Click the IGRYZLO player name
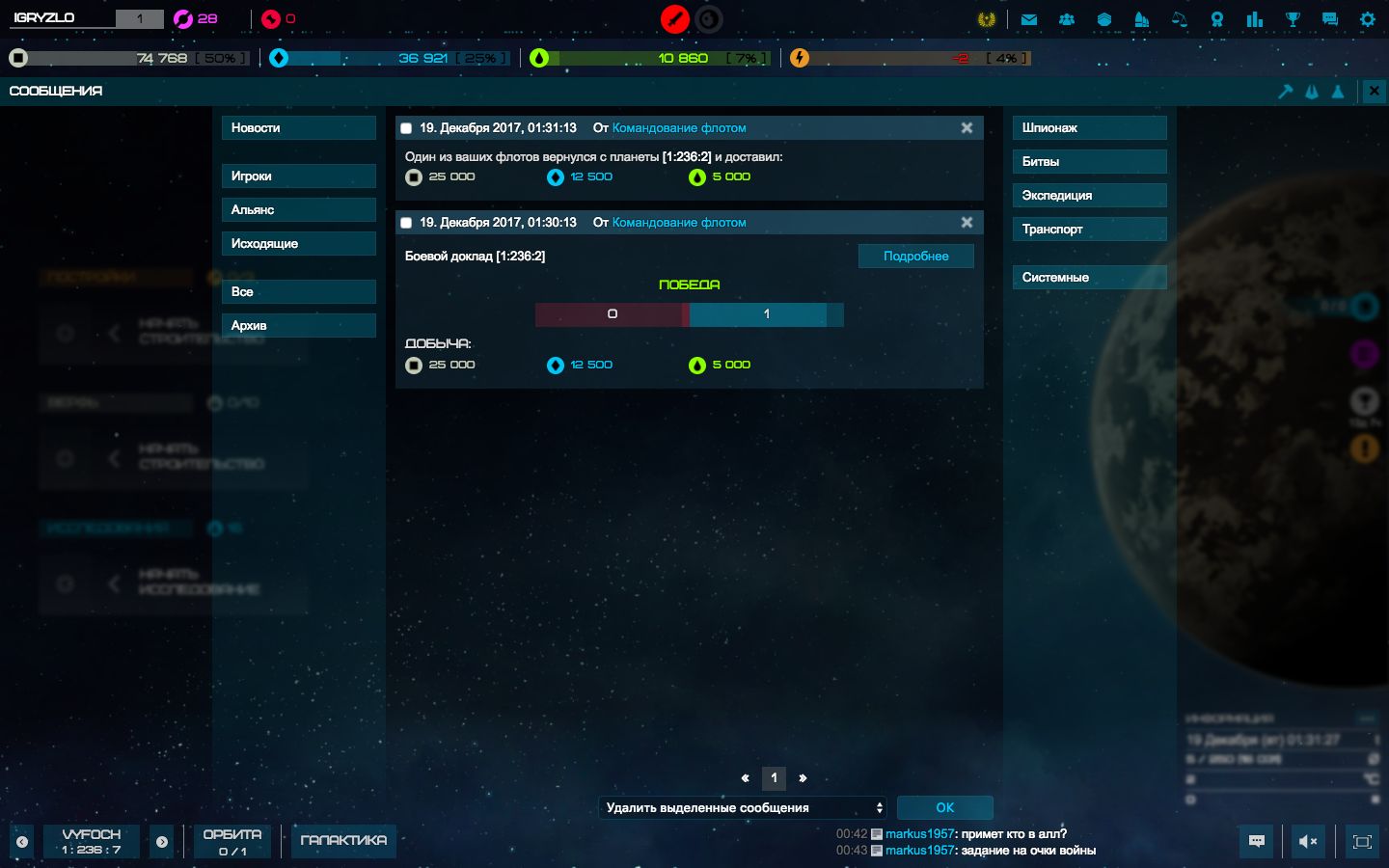Image resolution: width=1389 pixels, height=868 pixels. pos(44,18)
